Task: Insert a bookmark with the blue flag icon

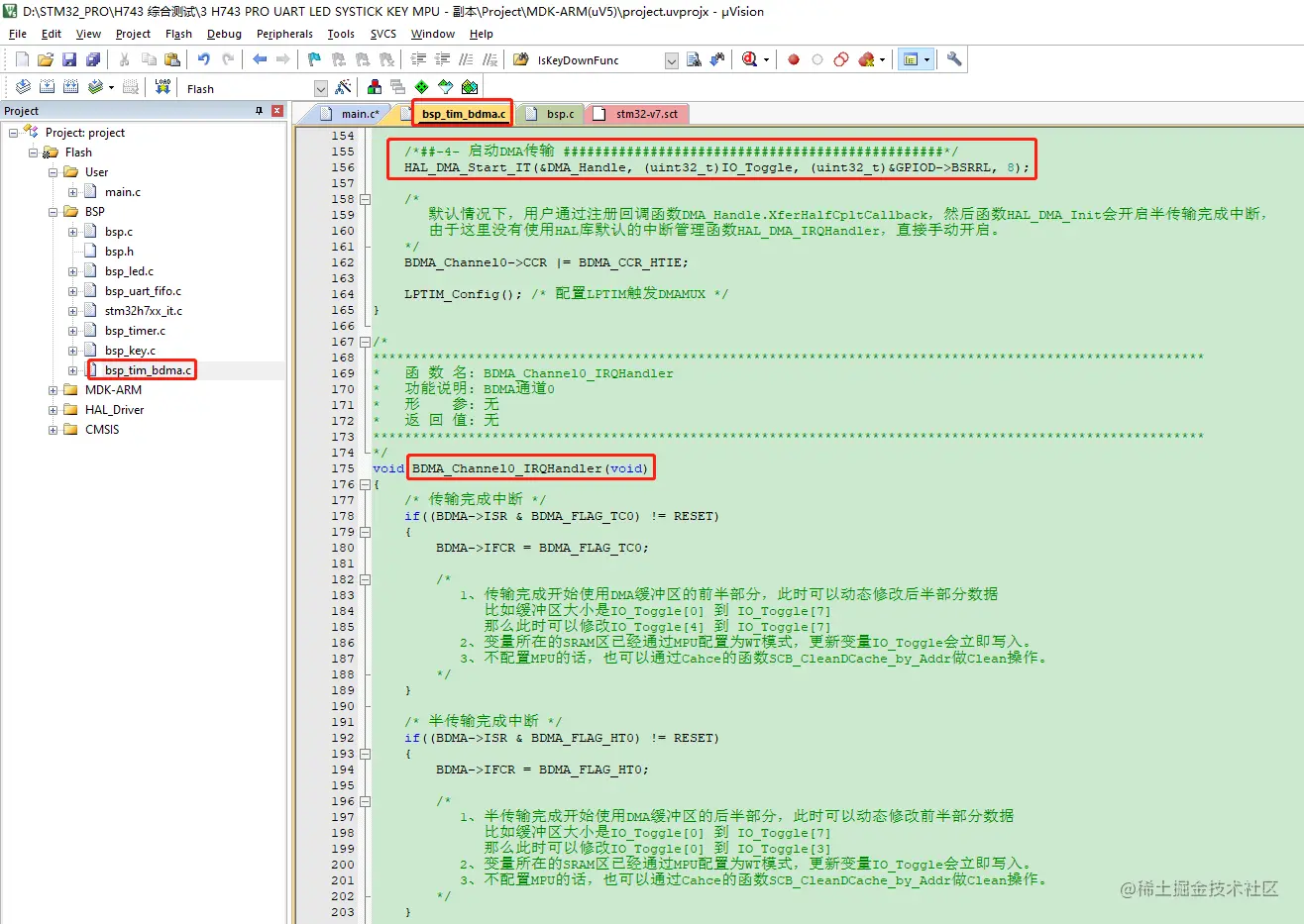Action: point(315,59)
